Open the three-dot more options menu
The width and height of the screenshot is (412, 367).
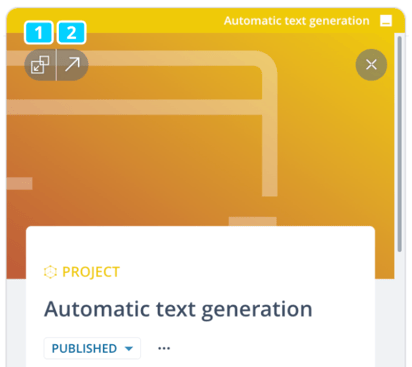[164, 348]
